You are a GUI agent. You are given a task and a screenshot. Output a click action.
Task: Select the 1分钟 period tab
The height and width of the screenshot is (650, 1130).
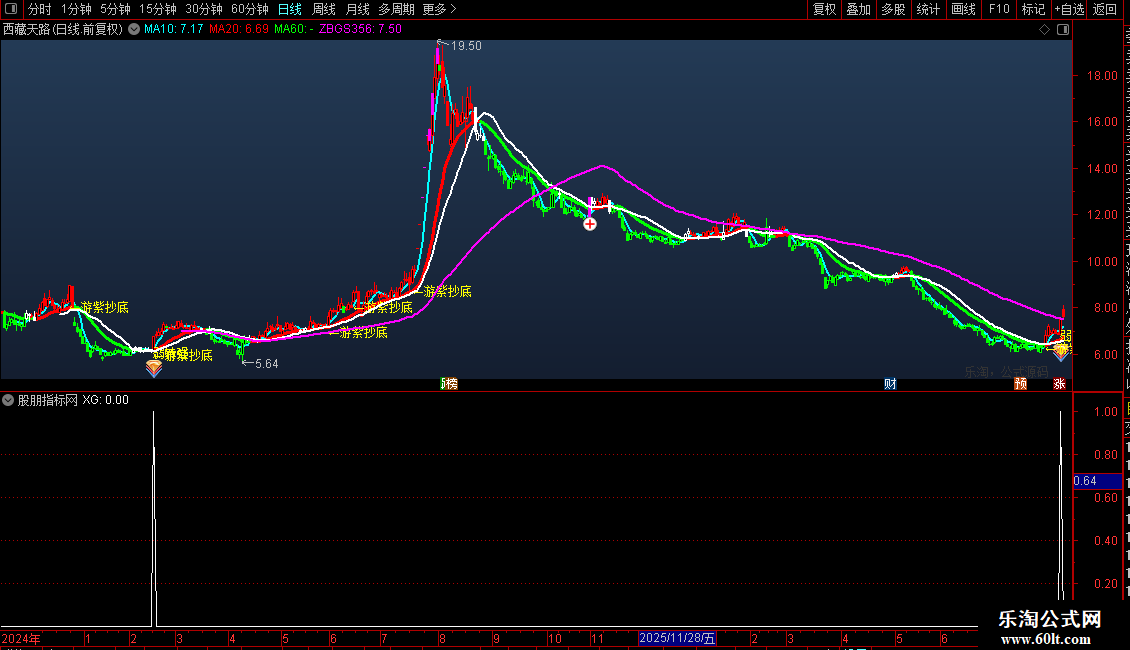point(76,9)
